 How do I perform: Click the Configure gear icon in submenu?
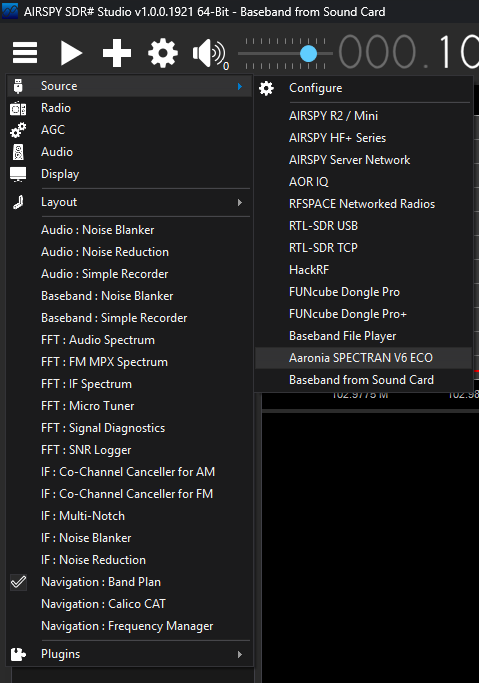(266, 88)
